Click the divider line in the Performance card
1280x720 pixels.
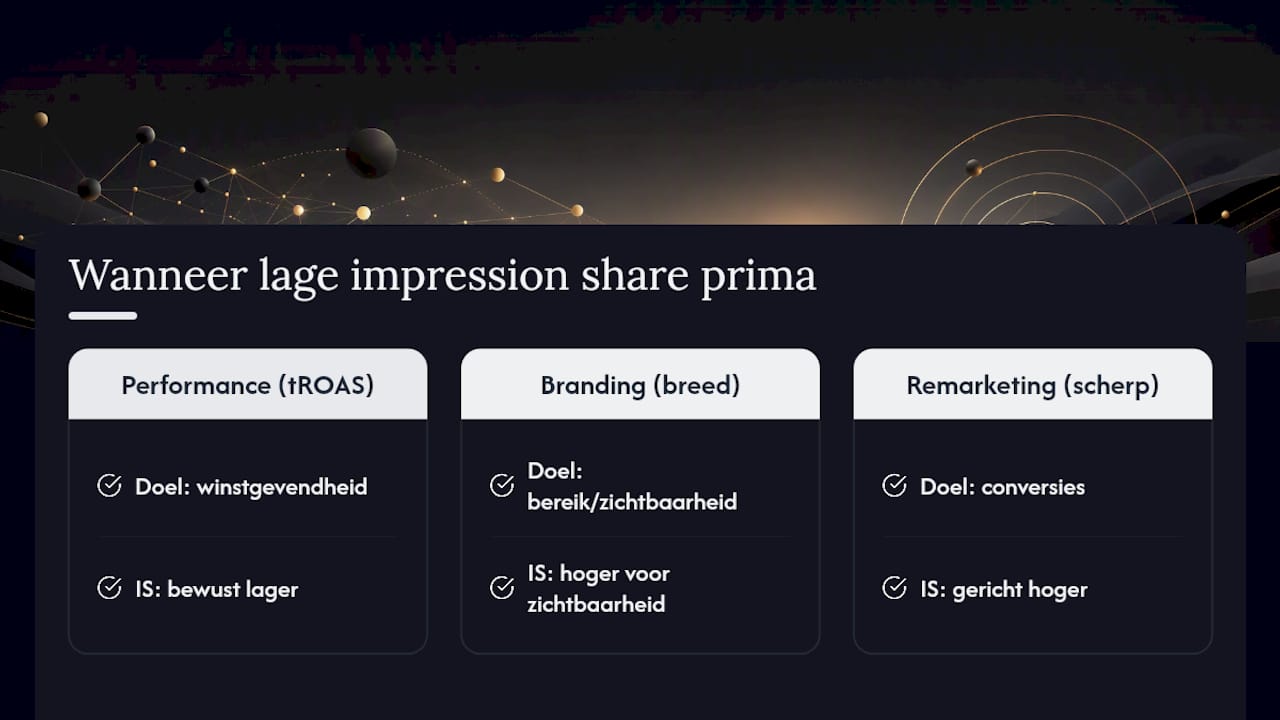[248, 537]
